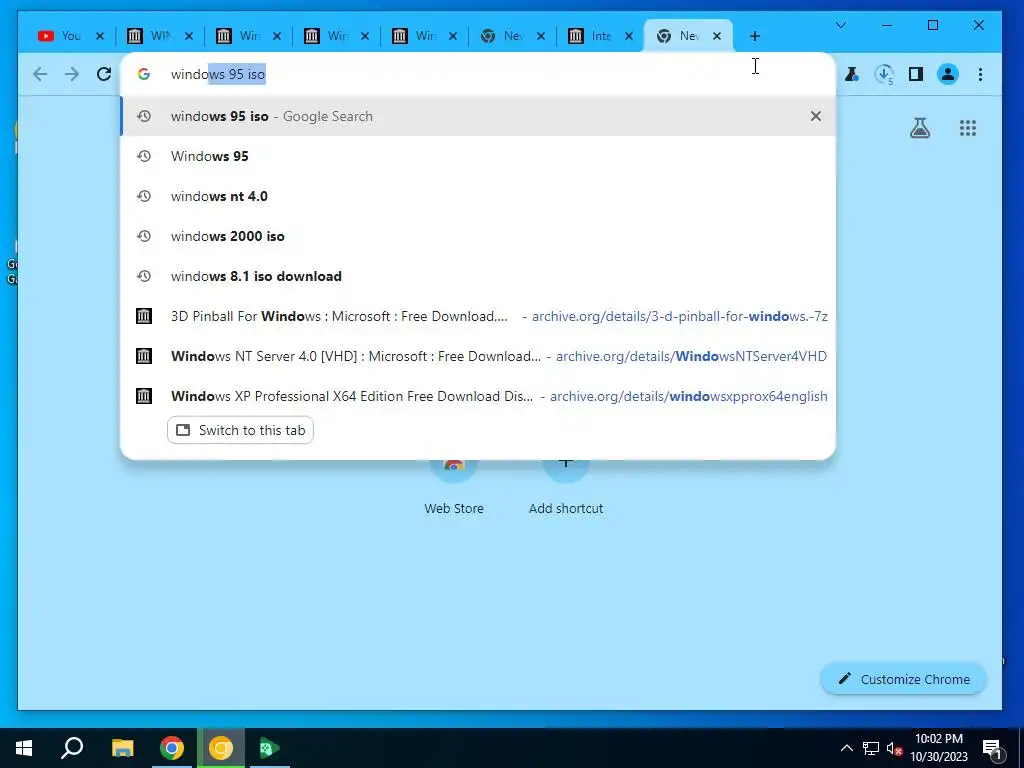Click the yellow Chrome Canary taskbar icon
This screenshot has width=1024, height=768.
click(x=221, y=748)
